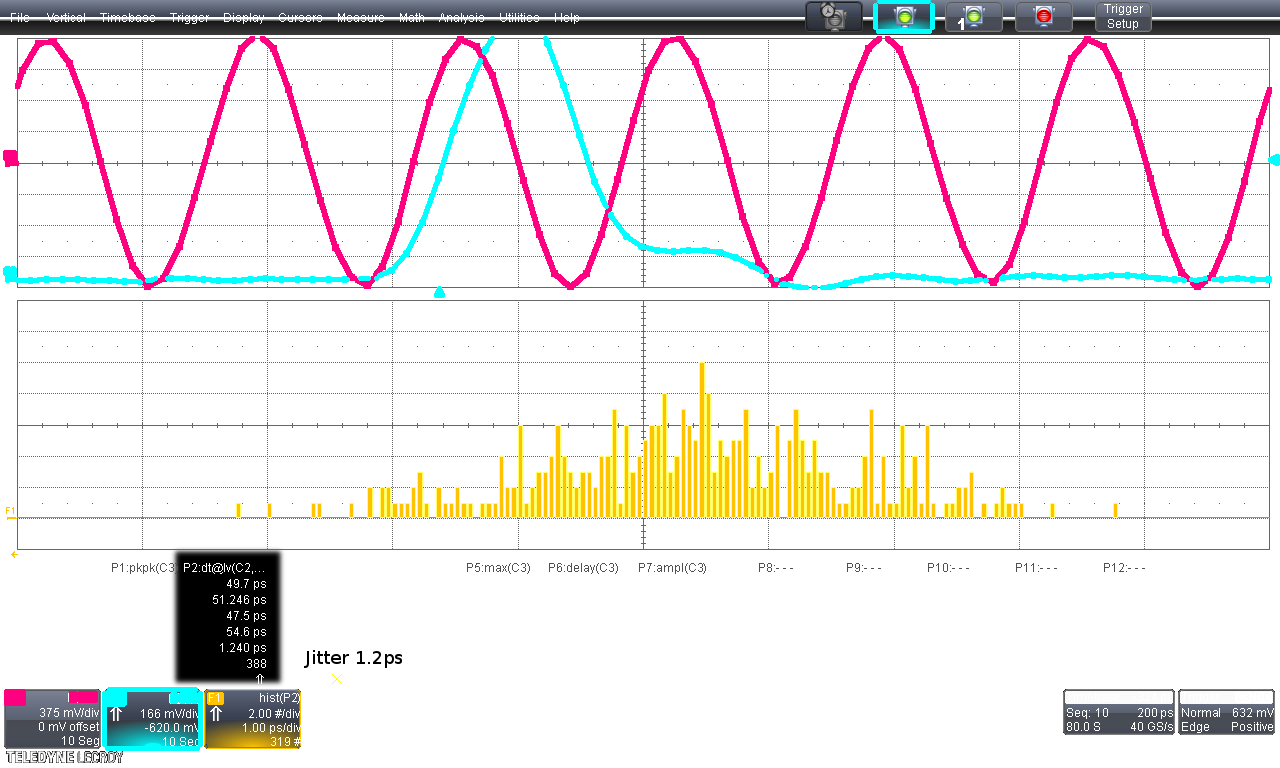Select the P7:ampl(C3) measurement label
This screenshot has width=1280, height=768.
pyautogui.click(x=672, y=568)
